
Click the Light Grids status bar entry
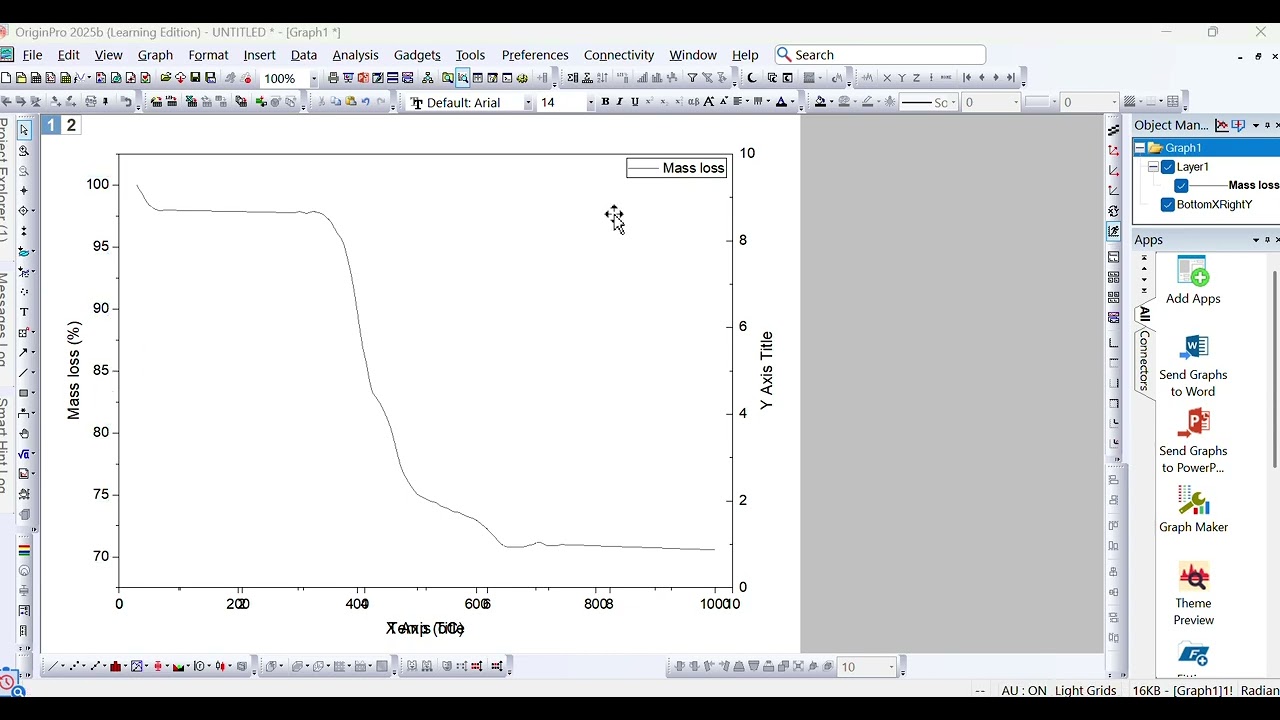[x=1085, y=691]
